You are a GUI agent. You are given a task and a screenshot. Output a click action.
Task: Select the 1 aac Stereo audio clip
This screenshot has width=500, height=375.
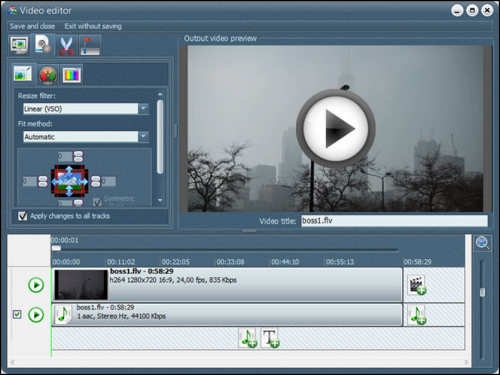point(227,315)
